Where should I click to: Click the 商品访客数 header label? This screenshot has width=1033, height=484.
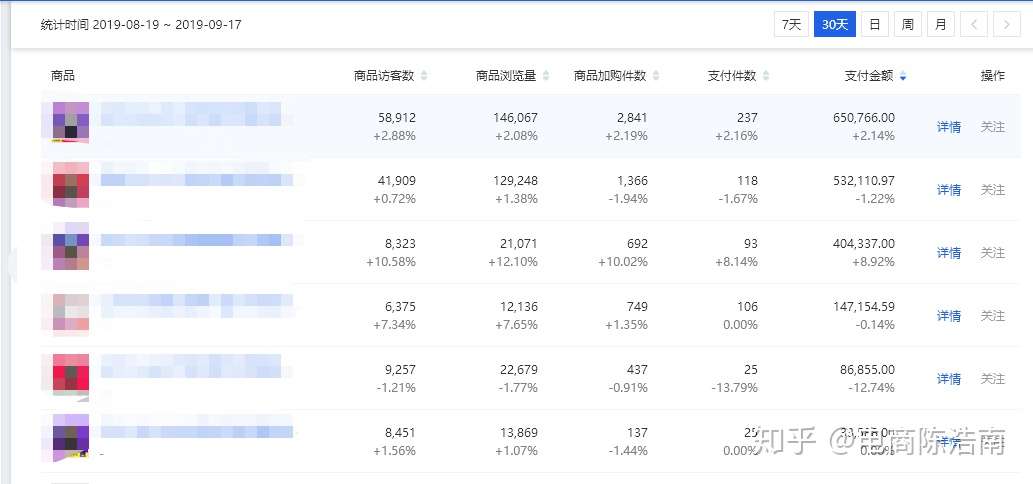pyautogui.click(x=384, y=76)
